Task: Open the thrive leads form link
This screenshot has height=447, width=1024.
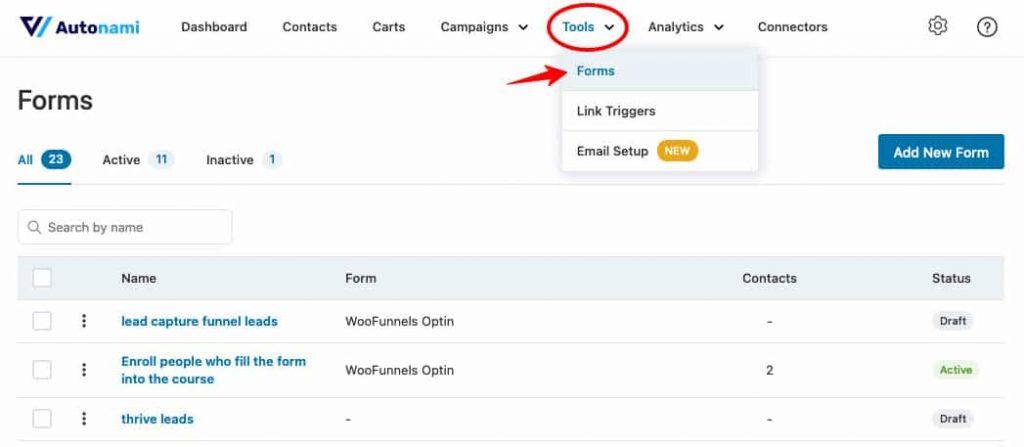Action: 157,419
